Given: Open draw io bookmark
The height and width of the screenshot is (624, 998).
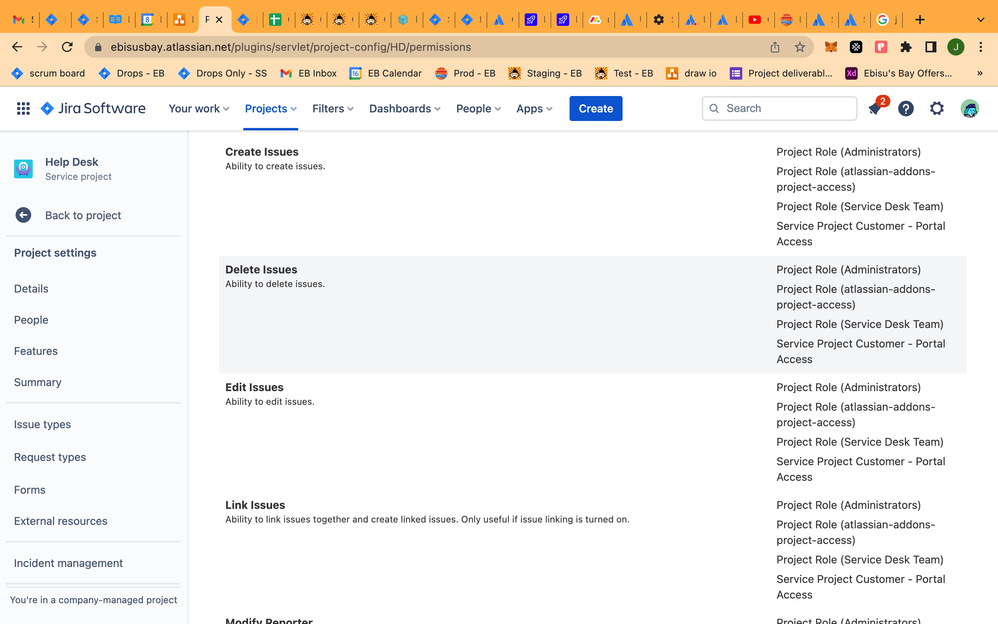Looking at the screenshot, I should click(x=691, y=73).
